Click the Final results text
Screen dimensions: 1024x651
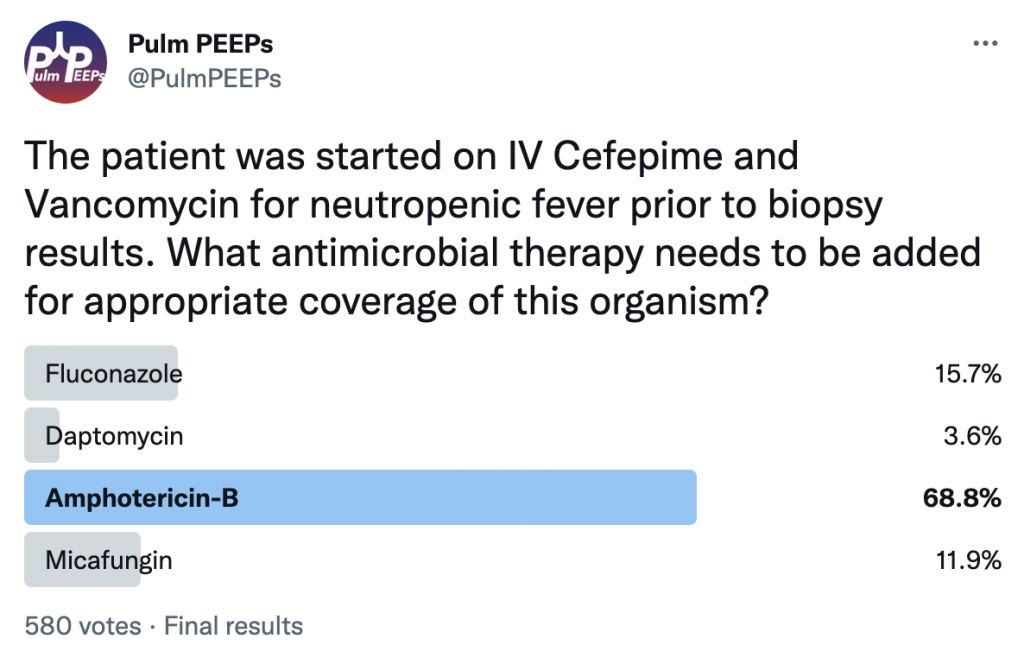point(233,626)
